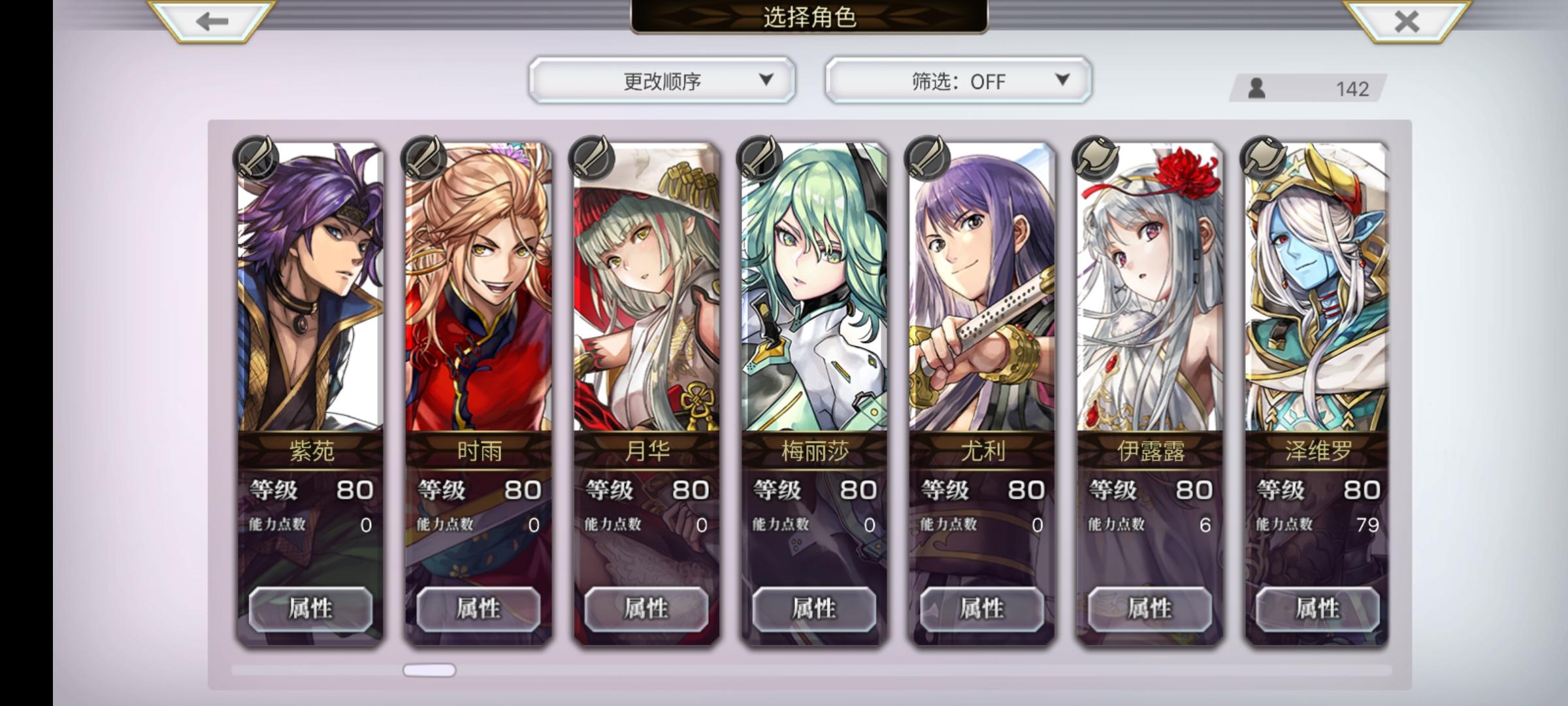Open the 更改顺序 sort dropdown

point(662,80)
